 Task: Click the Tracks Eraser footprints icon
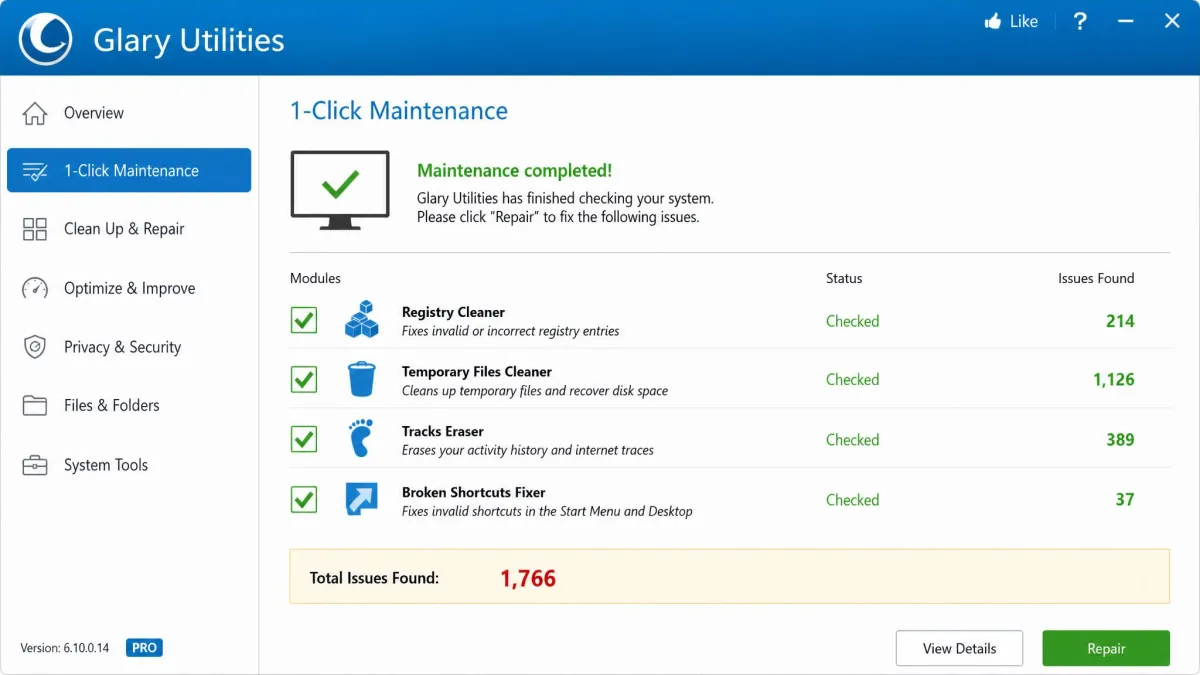[x=361, y=439]
